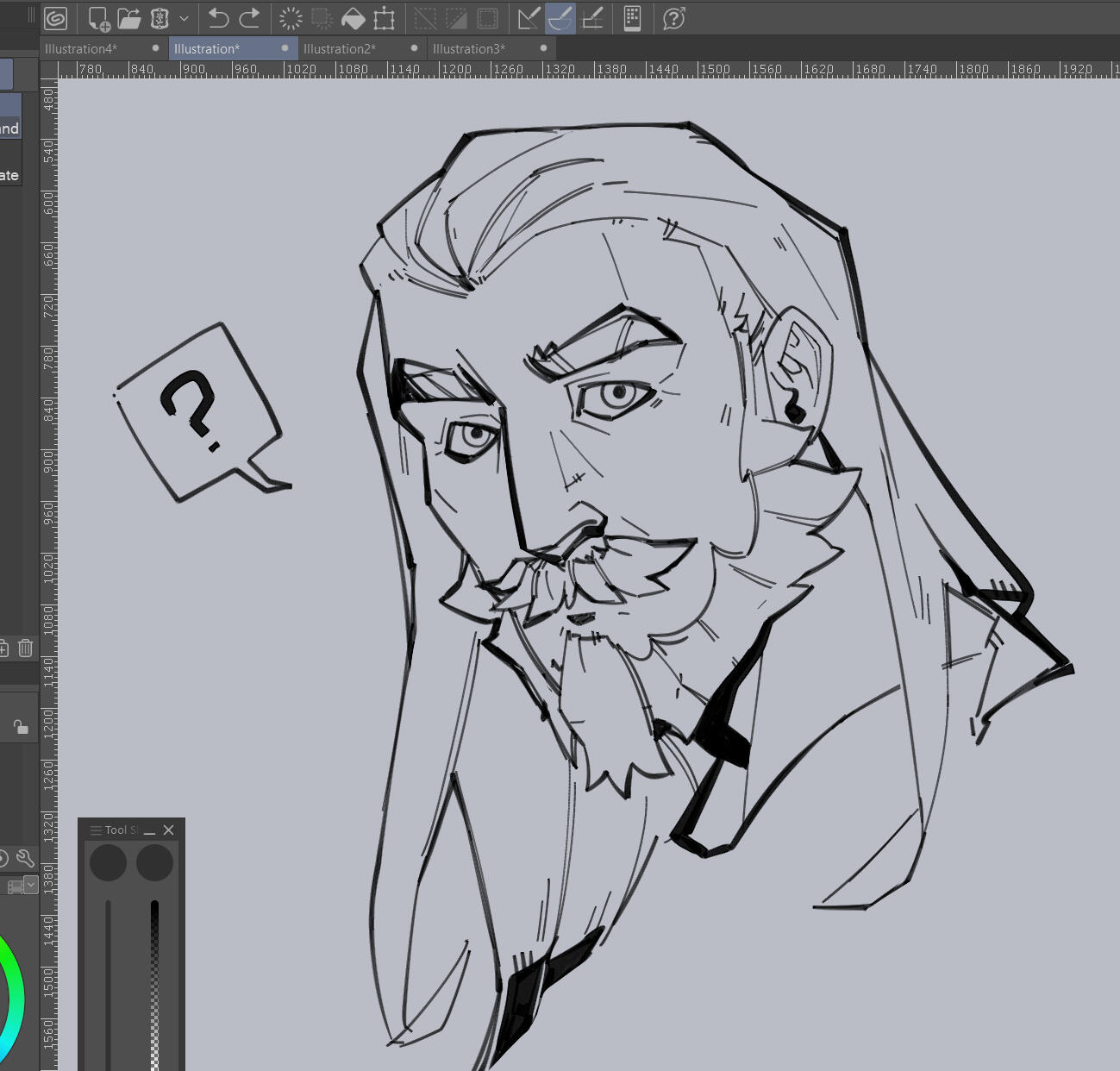This screenshot has height=1071, width=1120.
Task: Switch to the Illustration4* tab
Action: (81, 49)
